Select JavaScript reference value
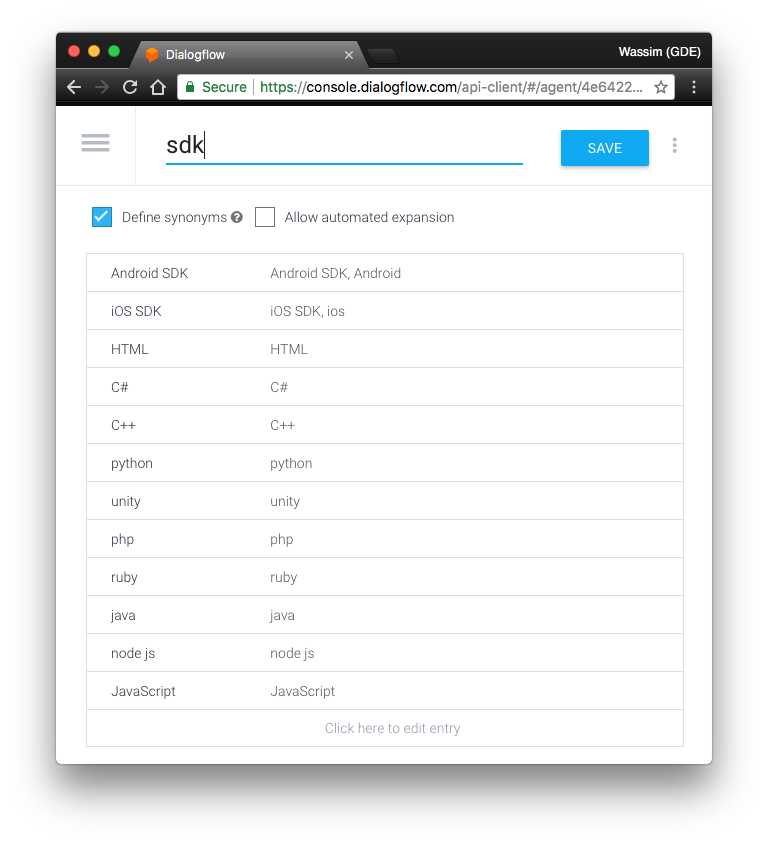The width and height of the screenshot is (768, 844). point(143,692)
